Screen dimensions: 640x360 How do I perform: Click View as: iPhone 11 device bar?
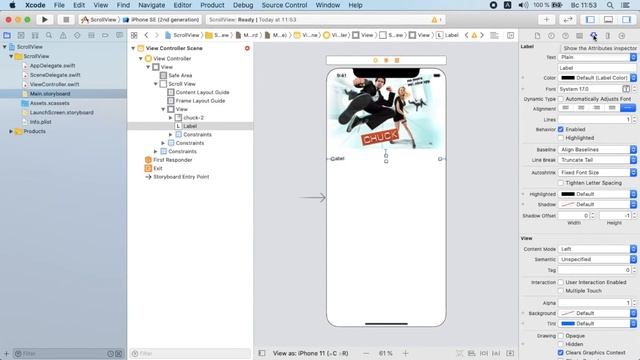pos(311,353)
